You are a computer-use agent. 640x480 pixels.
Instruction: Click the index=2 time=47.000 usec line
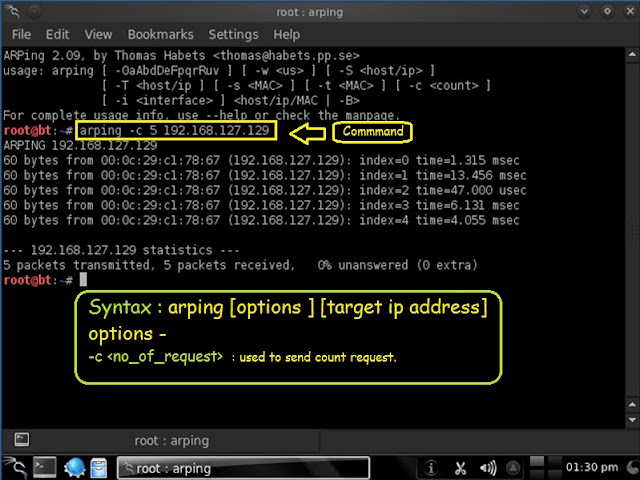click(265, 190)
